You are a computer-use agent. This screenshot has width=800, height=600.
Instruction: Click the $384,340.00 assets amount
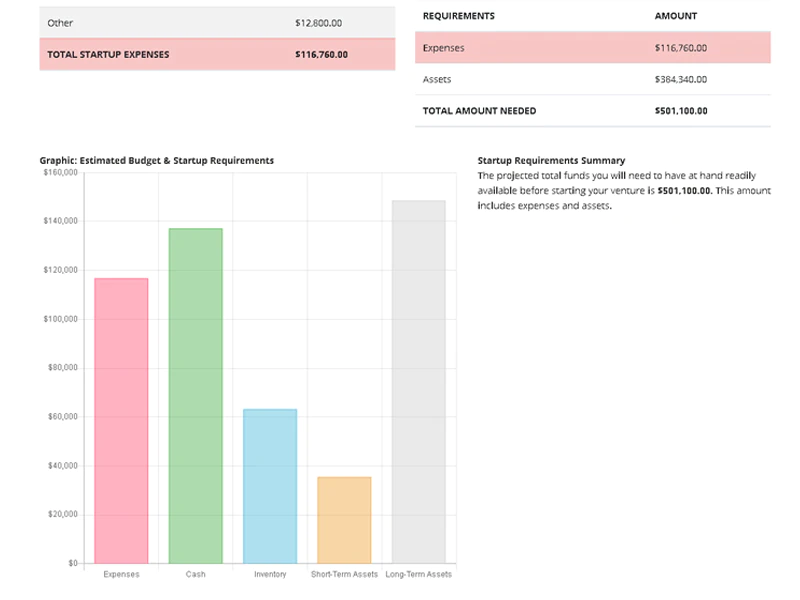tap(681, 79)
